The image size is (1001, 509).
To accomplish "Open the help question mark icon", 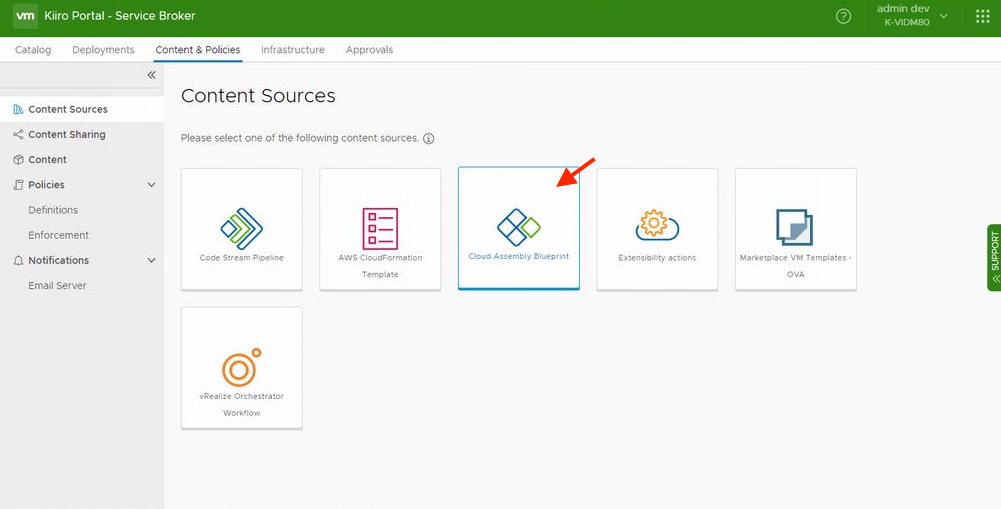I will click(x=843, y=17).
